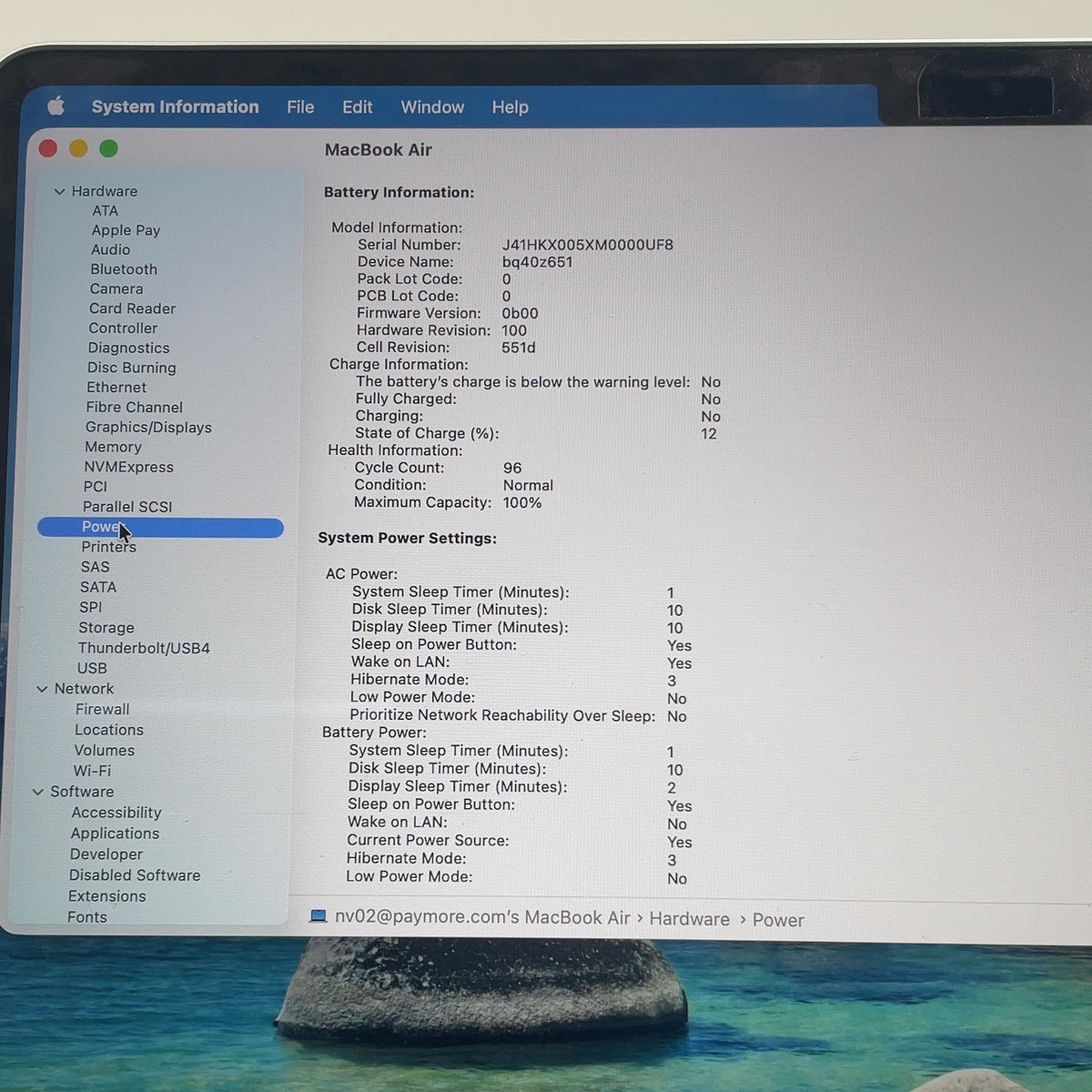
Task: Click the Maximum Capacity value 100%
Action: pyautogui.click(x=522, y=503)
